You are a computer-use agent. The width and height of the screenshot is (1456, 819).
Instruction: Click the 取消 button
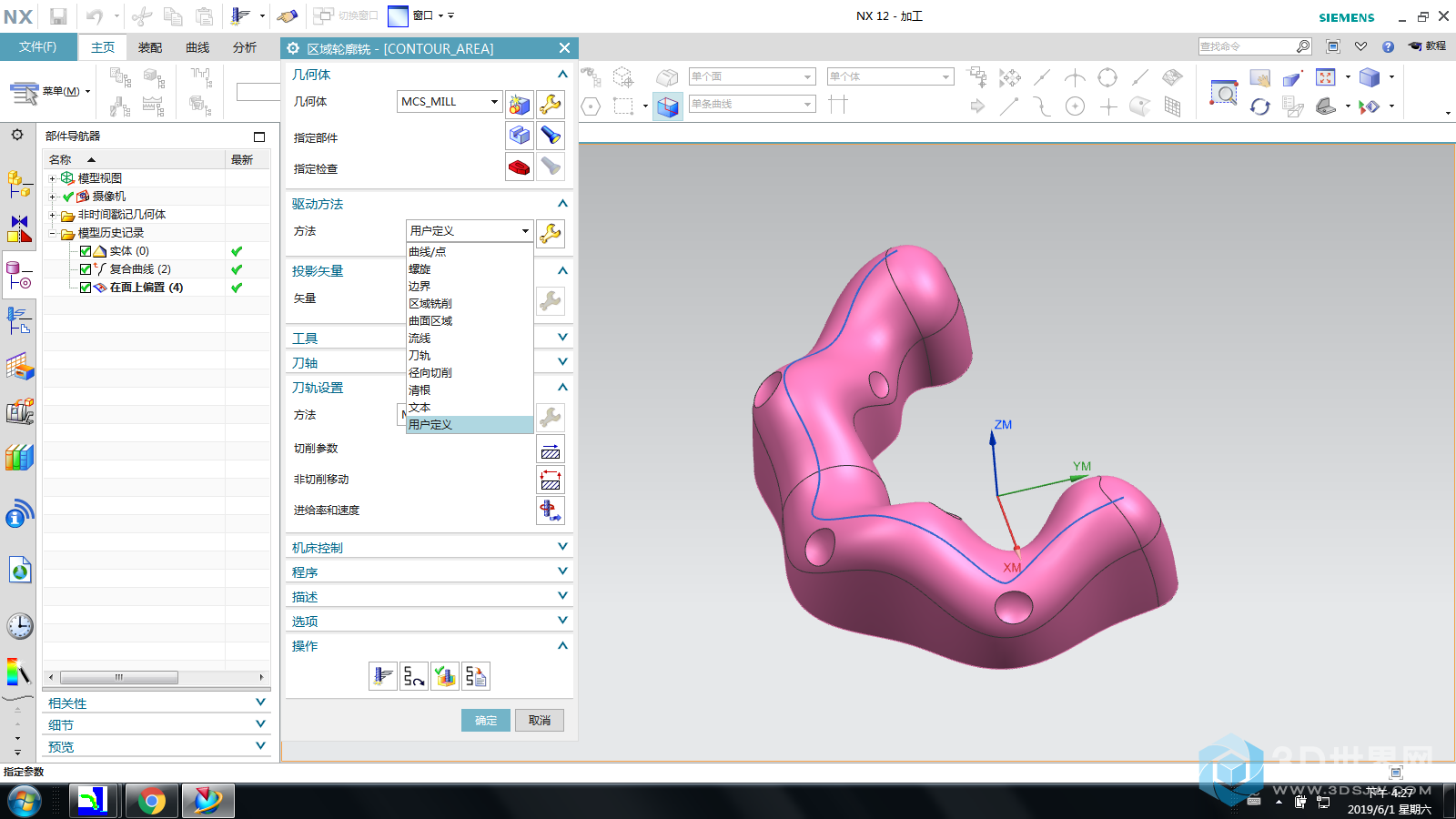click(x=540, y=721)
